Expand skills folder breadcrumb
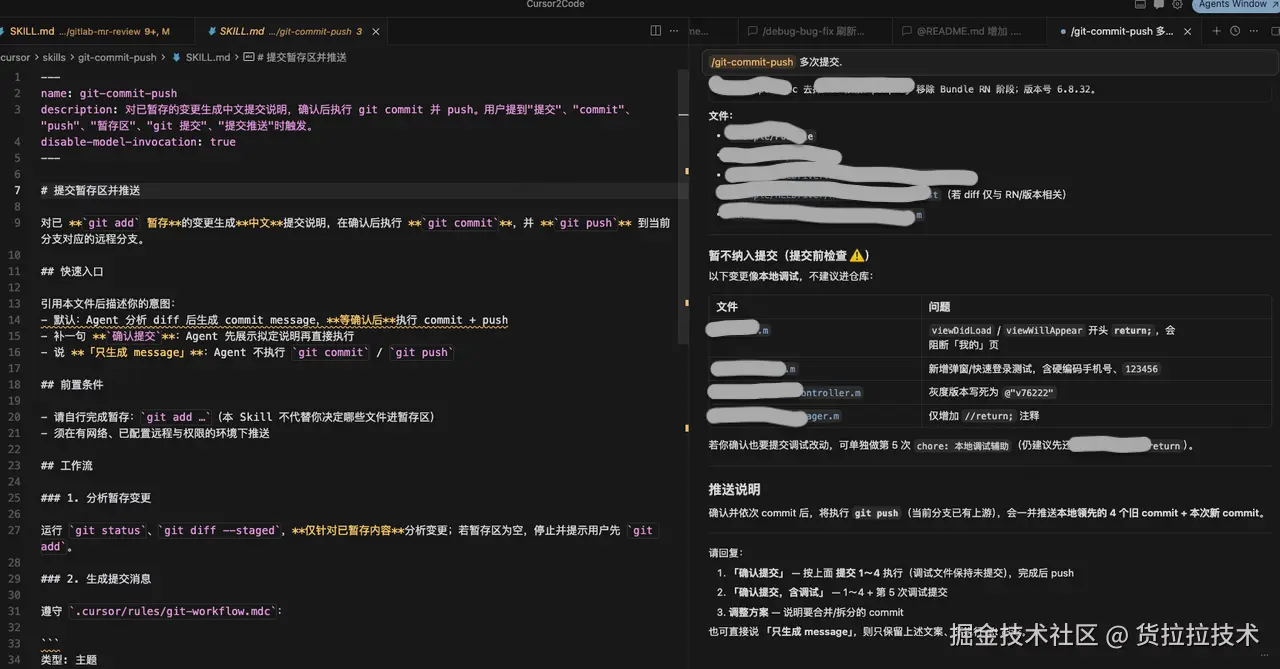The height and width of the screenshot is (669, 1280). pyautogui.click(x=54, y=57)
